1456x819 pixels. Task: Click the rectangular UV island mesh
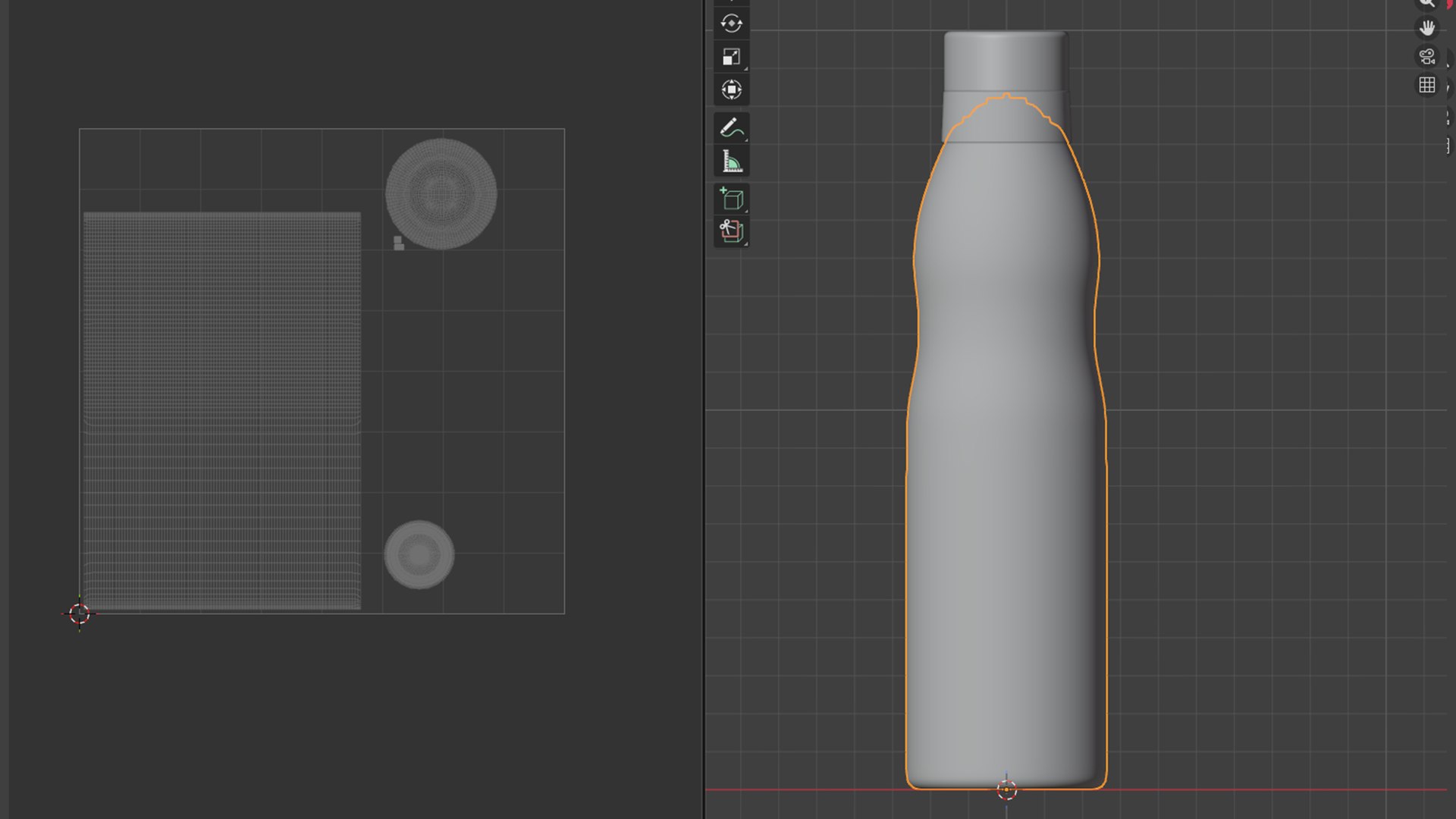(221, 411)
